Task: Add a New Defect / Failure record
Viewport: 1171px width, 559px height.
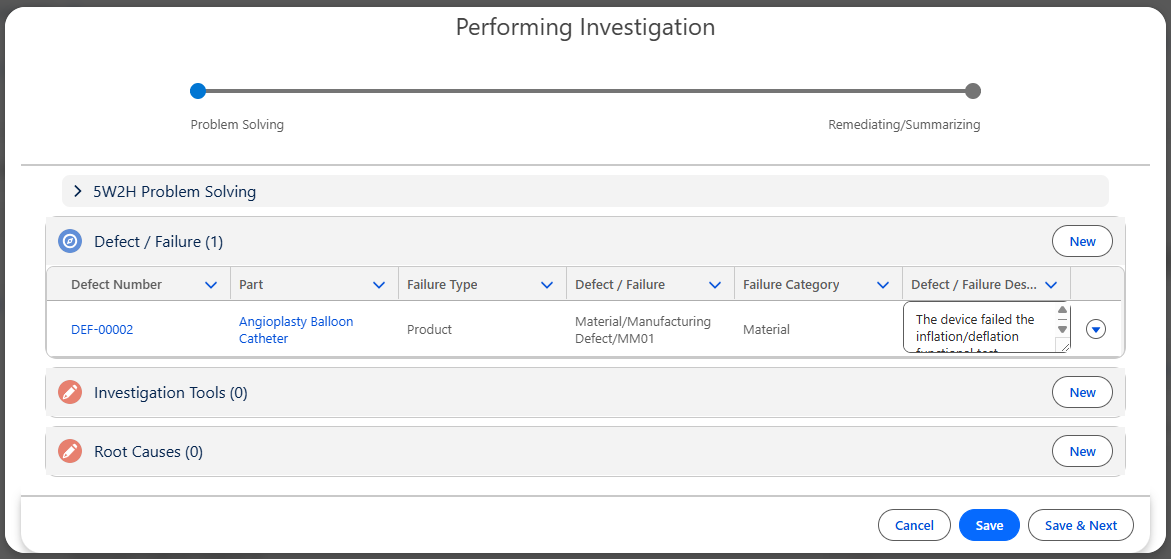Action: 1082,241
